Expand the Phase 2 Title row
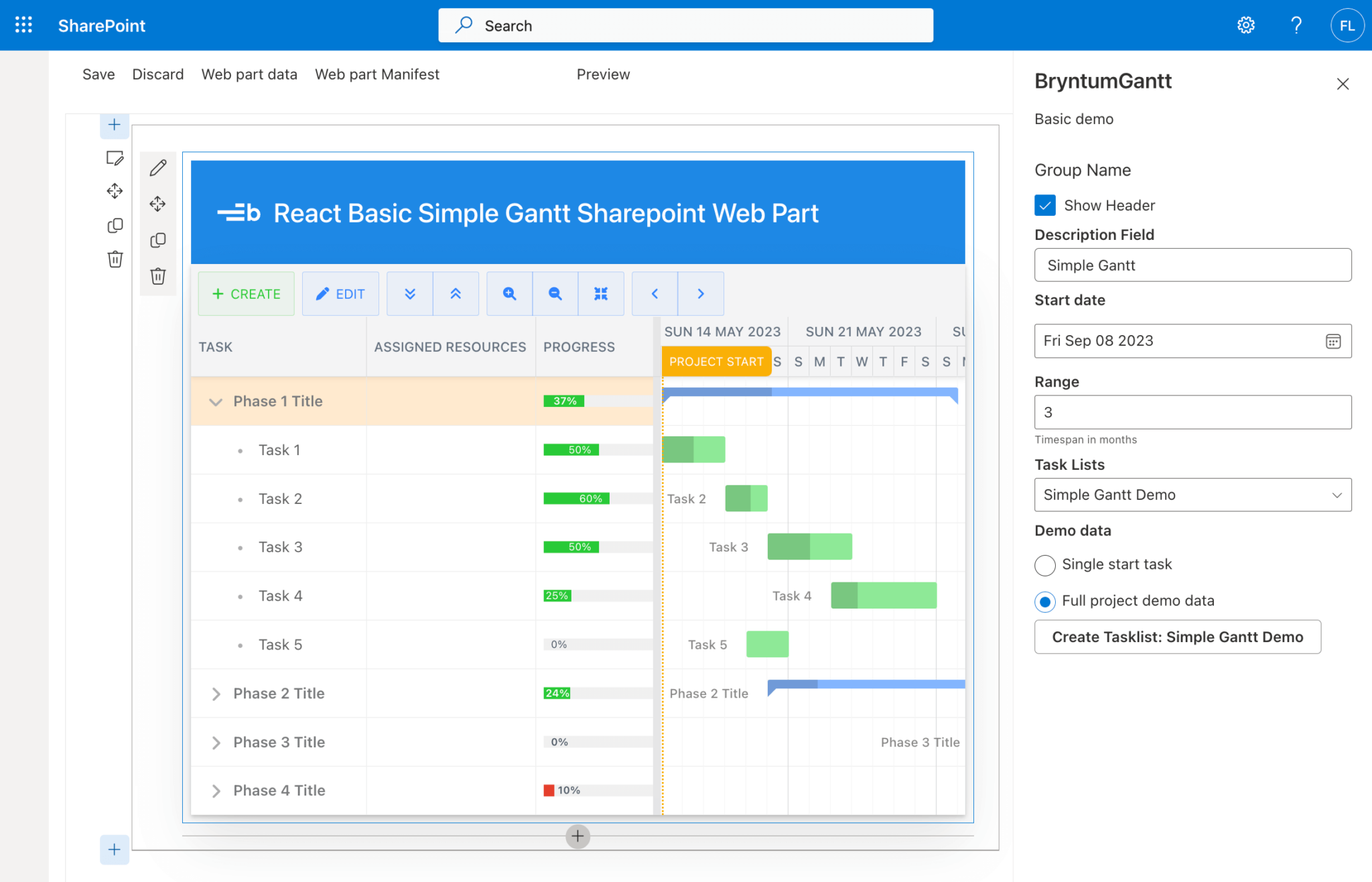1372x882 pixels. [x=216, y=693]
